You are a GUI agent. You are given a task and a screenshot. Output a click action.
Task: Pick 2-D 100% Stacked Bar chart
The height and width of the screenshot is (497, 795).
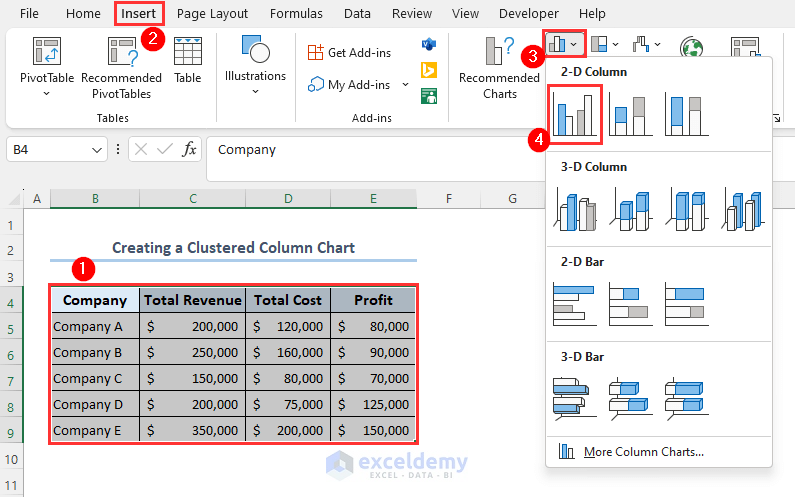686,304
